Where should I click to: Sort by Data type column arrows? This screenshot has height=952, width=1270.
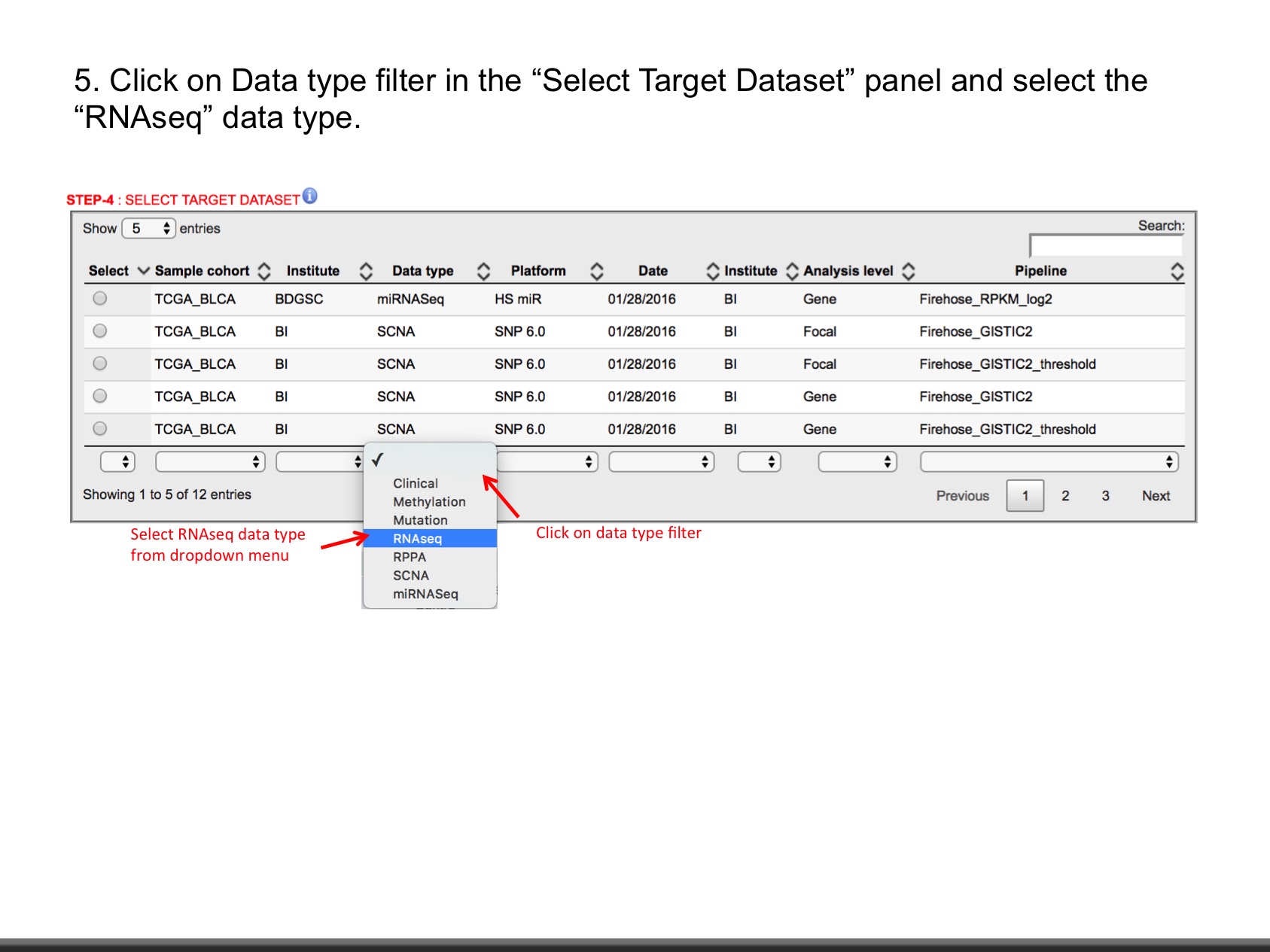tap(483, 271)
